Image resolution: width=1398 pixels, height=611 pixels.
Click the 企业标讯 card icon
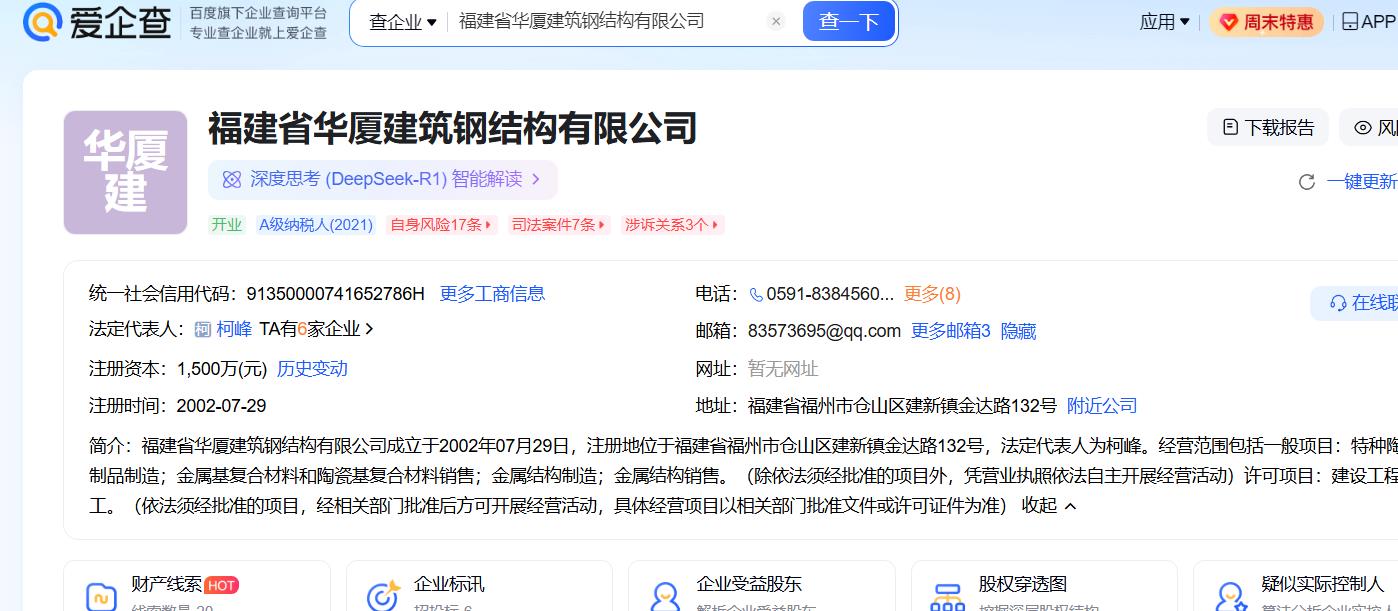pos(384,596)
